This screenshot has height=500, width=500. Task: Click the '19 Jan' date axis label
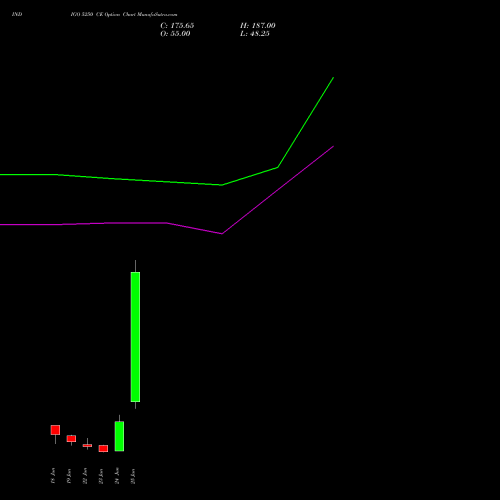(x=69, y=476)
